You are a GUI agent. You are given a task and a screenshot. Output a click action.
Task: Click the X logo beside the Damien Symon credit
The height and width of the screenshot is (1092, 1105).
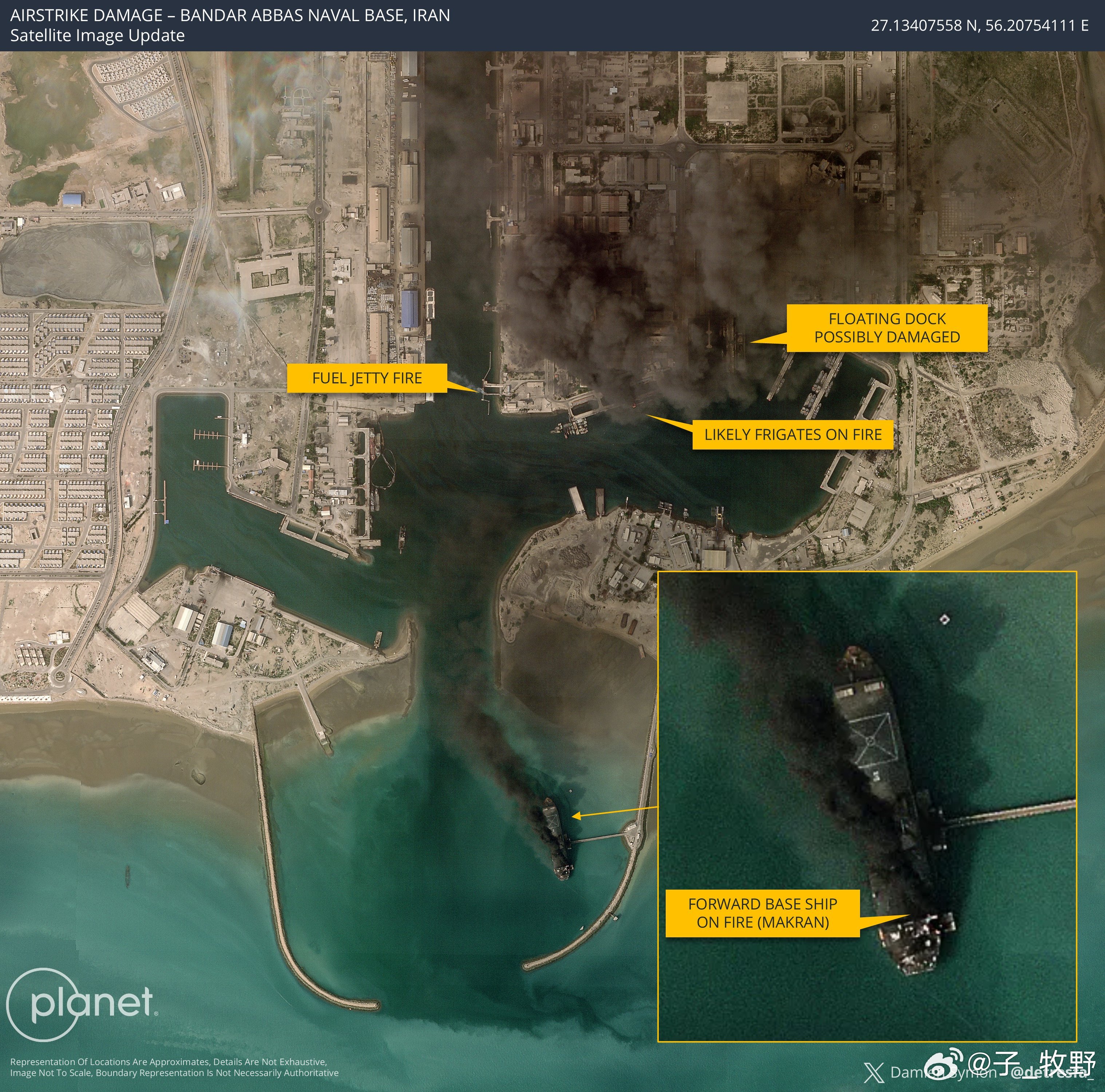coord(874,1073)
